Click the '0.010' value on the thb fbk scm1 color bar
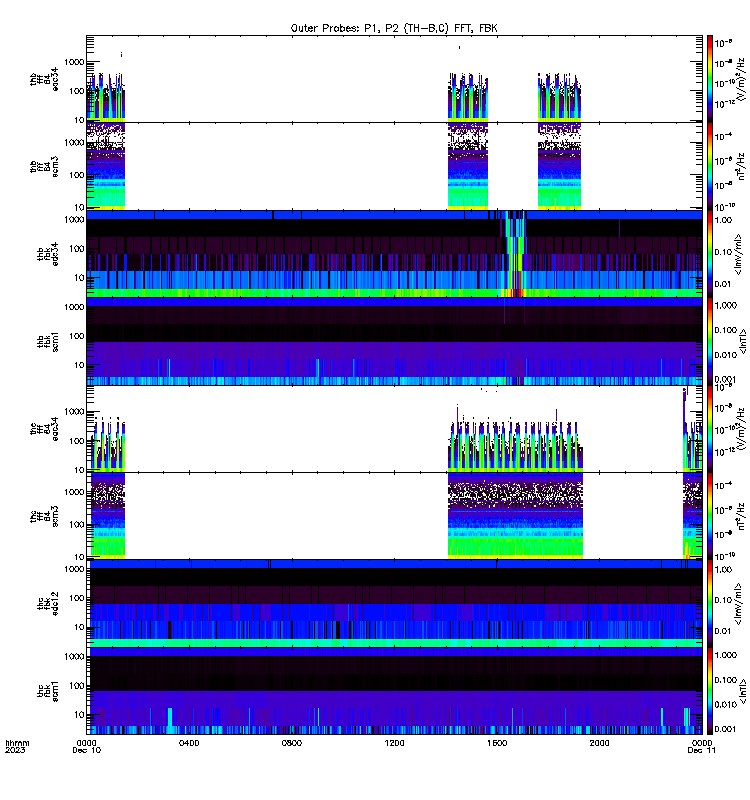750x800 pixels. pyautogui.click(x=726, y=355)
